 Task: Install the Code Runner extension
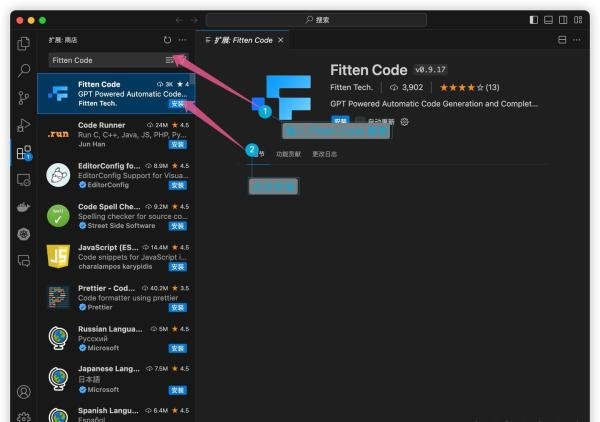tap(178, 145)
